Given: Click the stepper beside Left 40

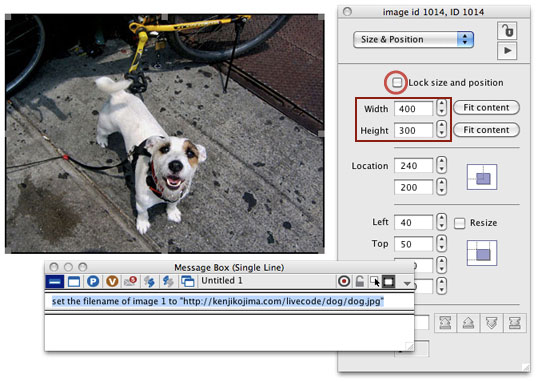Looking at the screenshot, I should pos(441,222).
